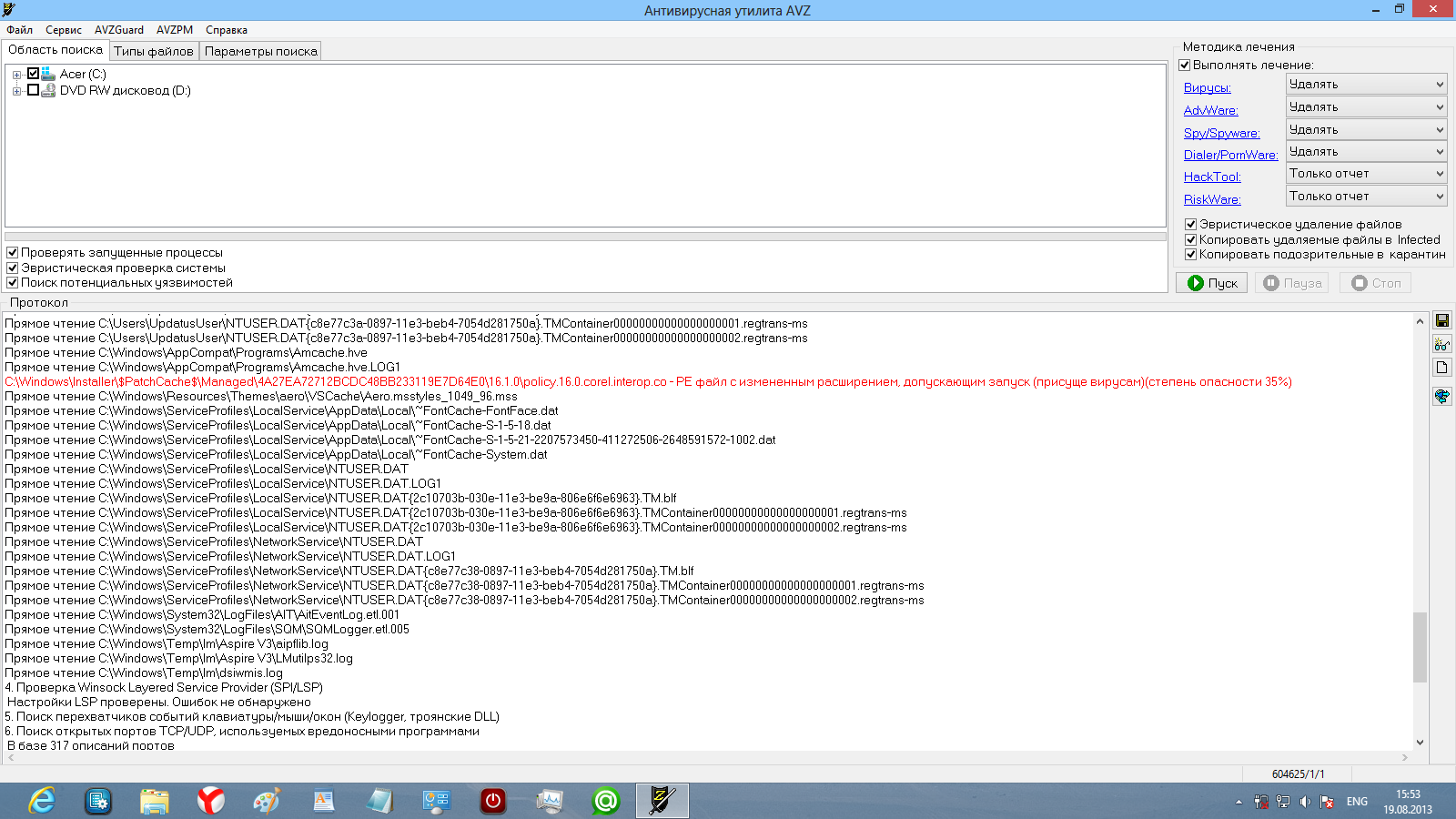The width and height of the screenshot is (1456, 819).
Task: Toggle 'Копировать удаляемые файлы в Infected' checkbox
Action: coord(1190,240)
